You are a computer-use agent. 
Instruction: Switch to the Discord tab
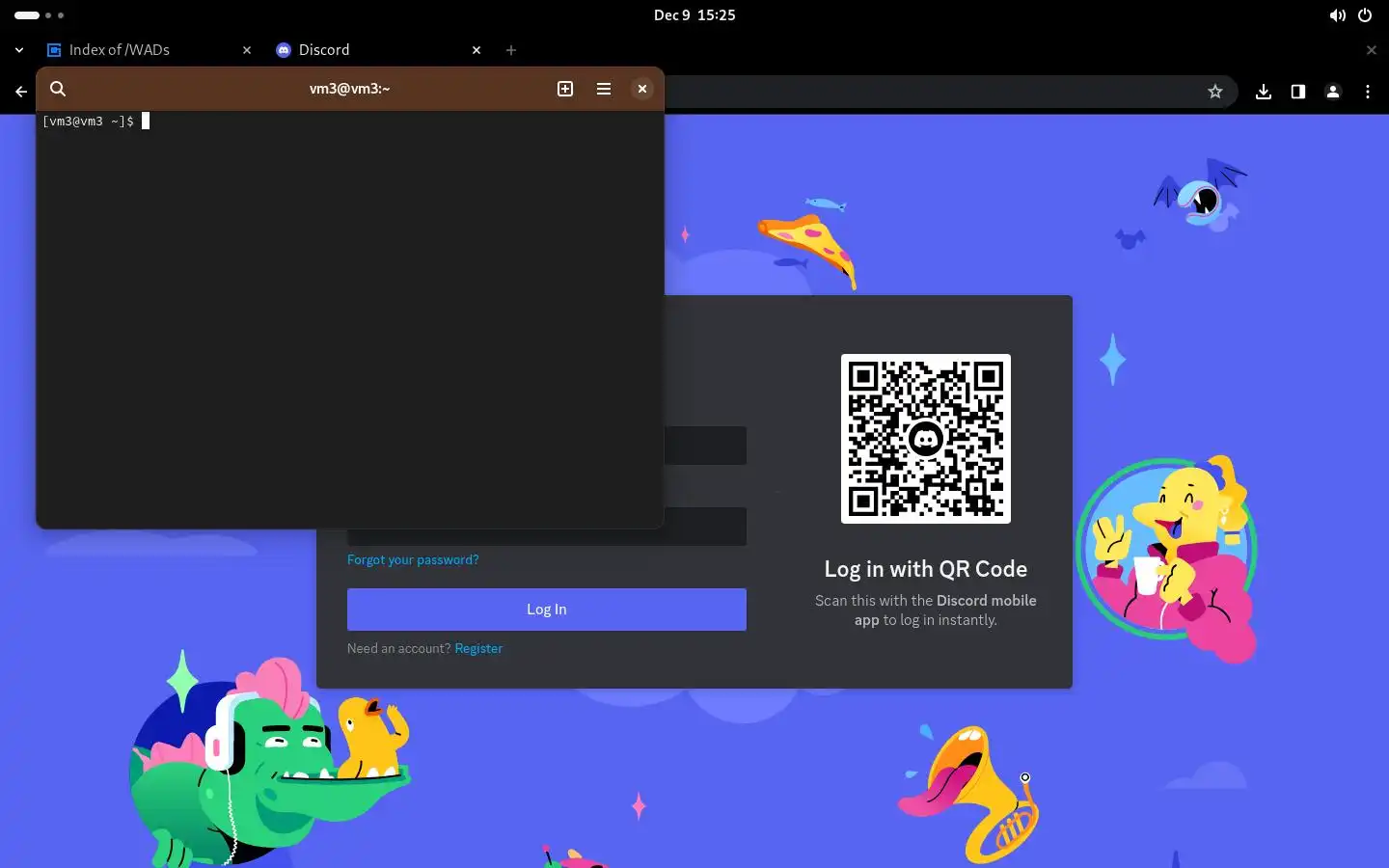378,50
